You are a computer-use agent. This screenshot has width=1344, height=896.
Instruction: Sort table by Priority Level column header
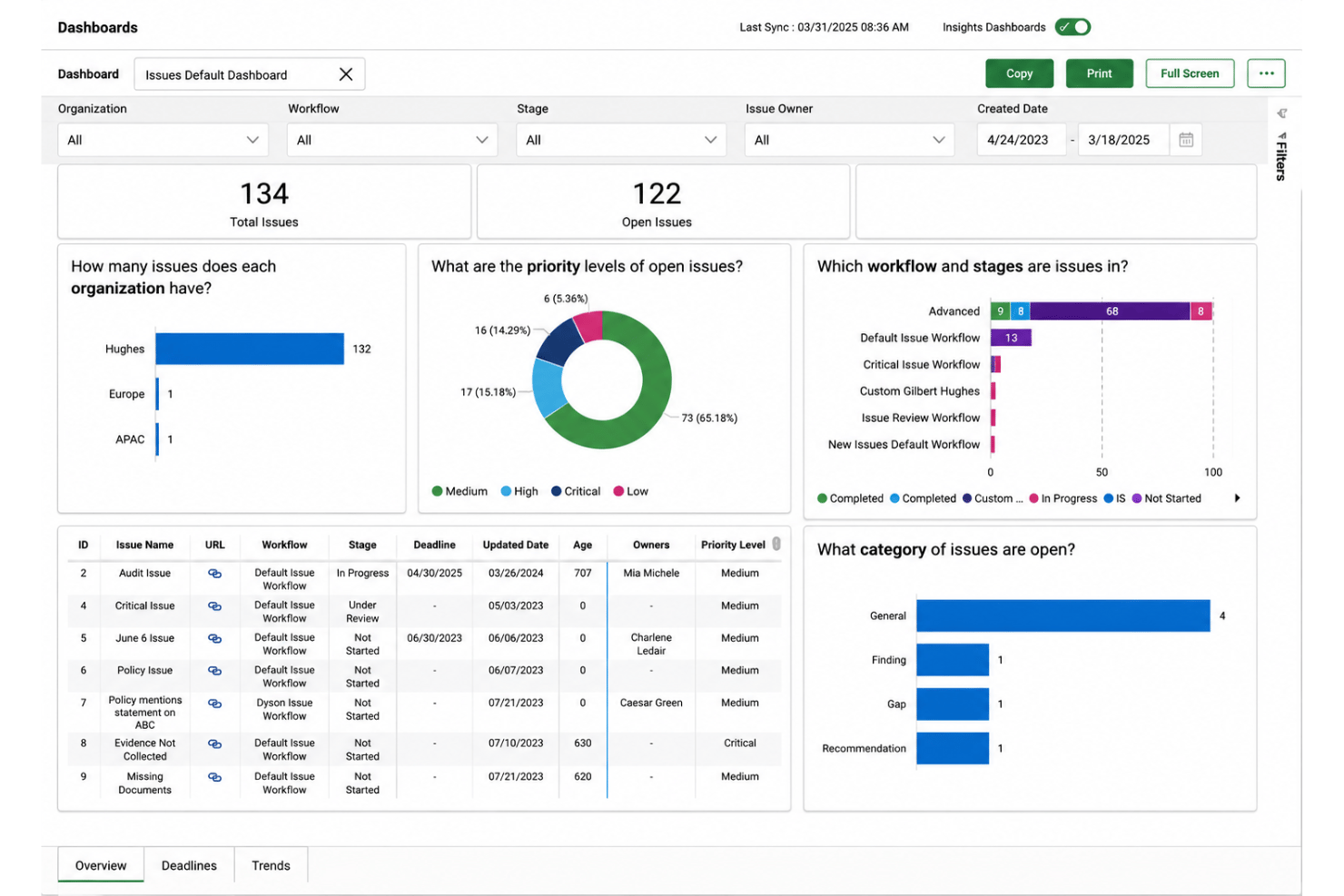[x=733, y=545]
